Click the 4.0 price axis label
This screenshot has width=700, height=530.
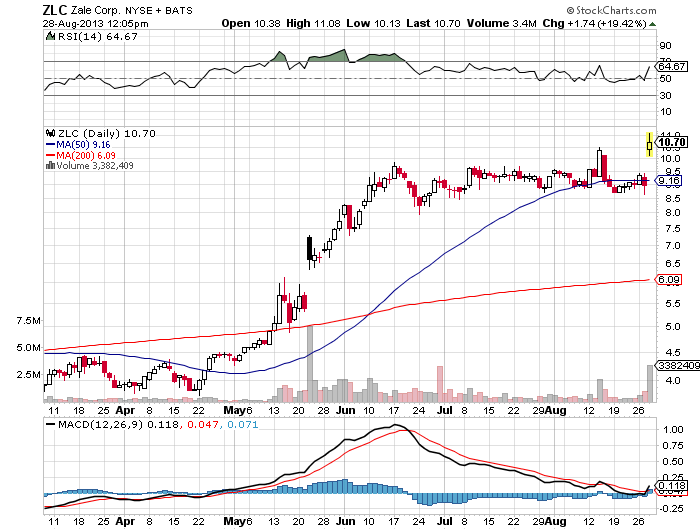(x=672, y=381)
